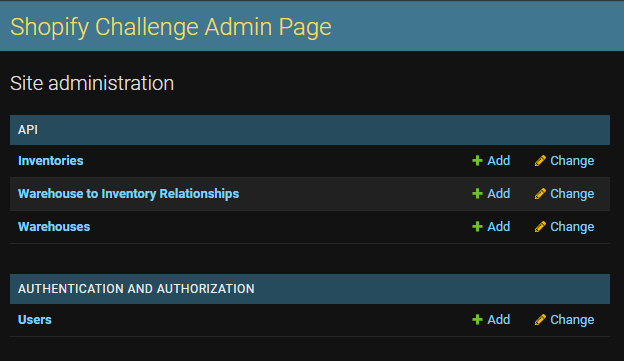Open the Inventories model list
The image size is (624, 361).
51,161
